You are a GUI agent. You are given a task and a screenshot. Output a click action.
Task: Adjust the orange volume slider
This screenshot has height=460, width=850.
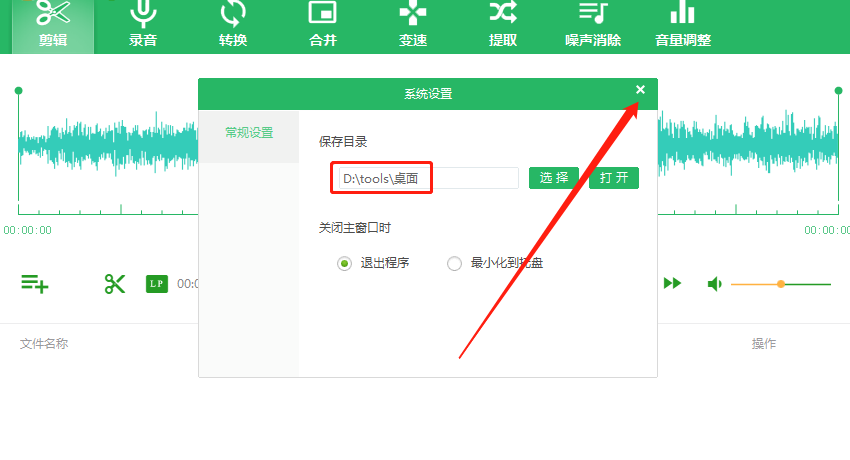[781, 284]
